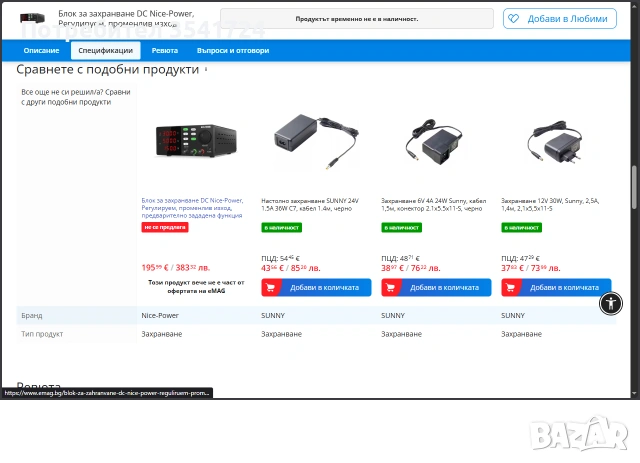Click 'Сравнете с подобни продукти' heading
Viewport: 640px width, 463px height.
(108, 69)
